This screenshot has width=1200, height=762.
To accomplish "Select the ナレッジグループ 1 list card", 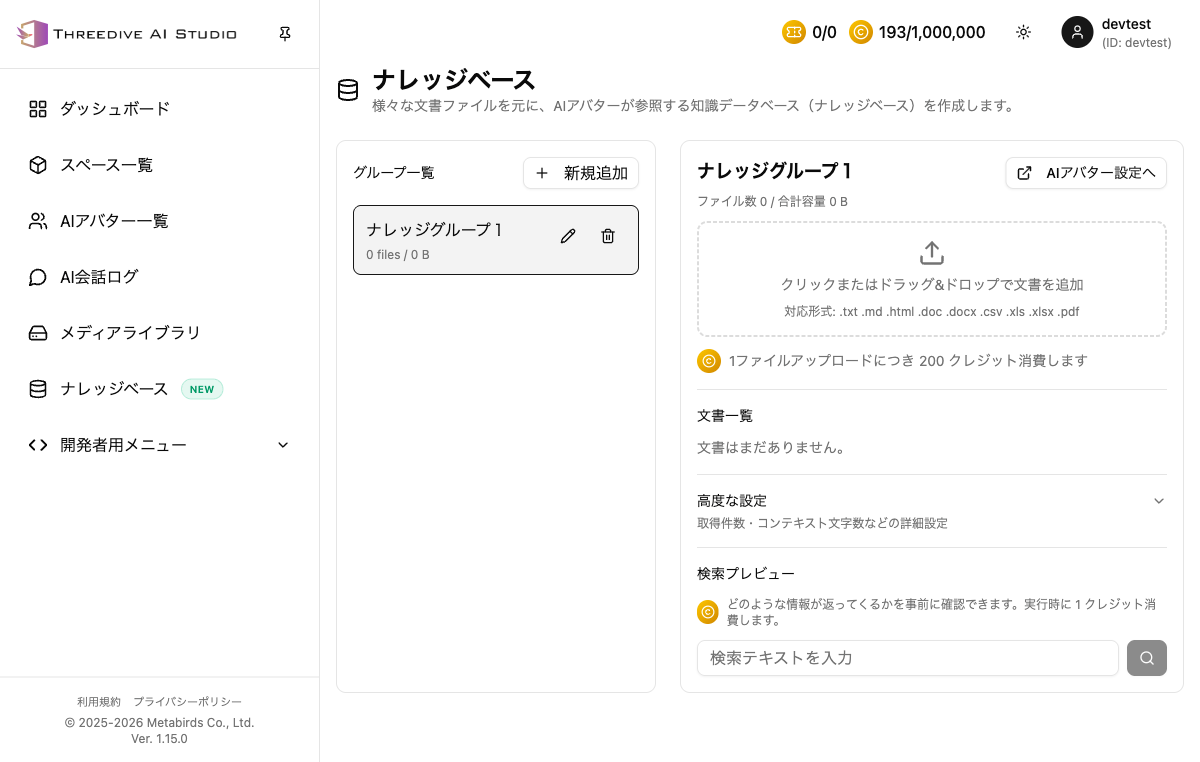I will tap(496, 240).
